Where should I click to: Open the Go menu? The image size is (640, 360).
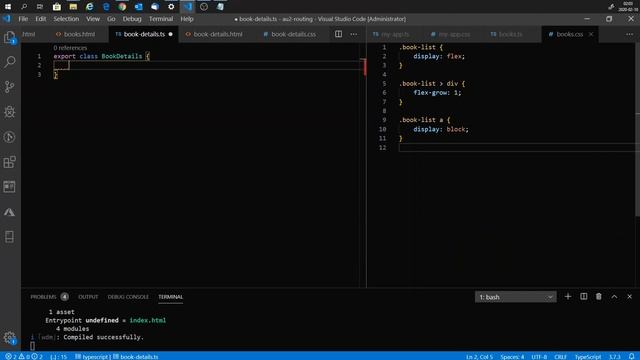click(x=111, y=19)
